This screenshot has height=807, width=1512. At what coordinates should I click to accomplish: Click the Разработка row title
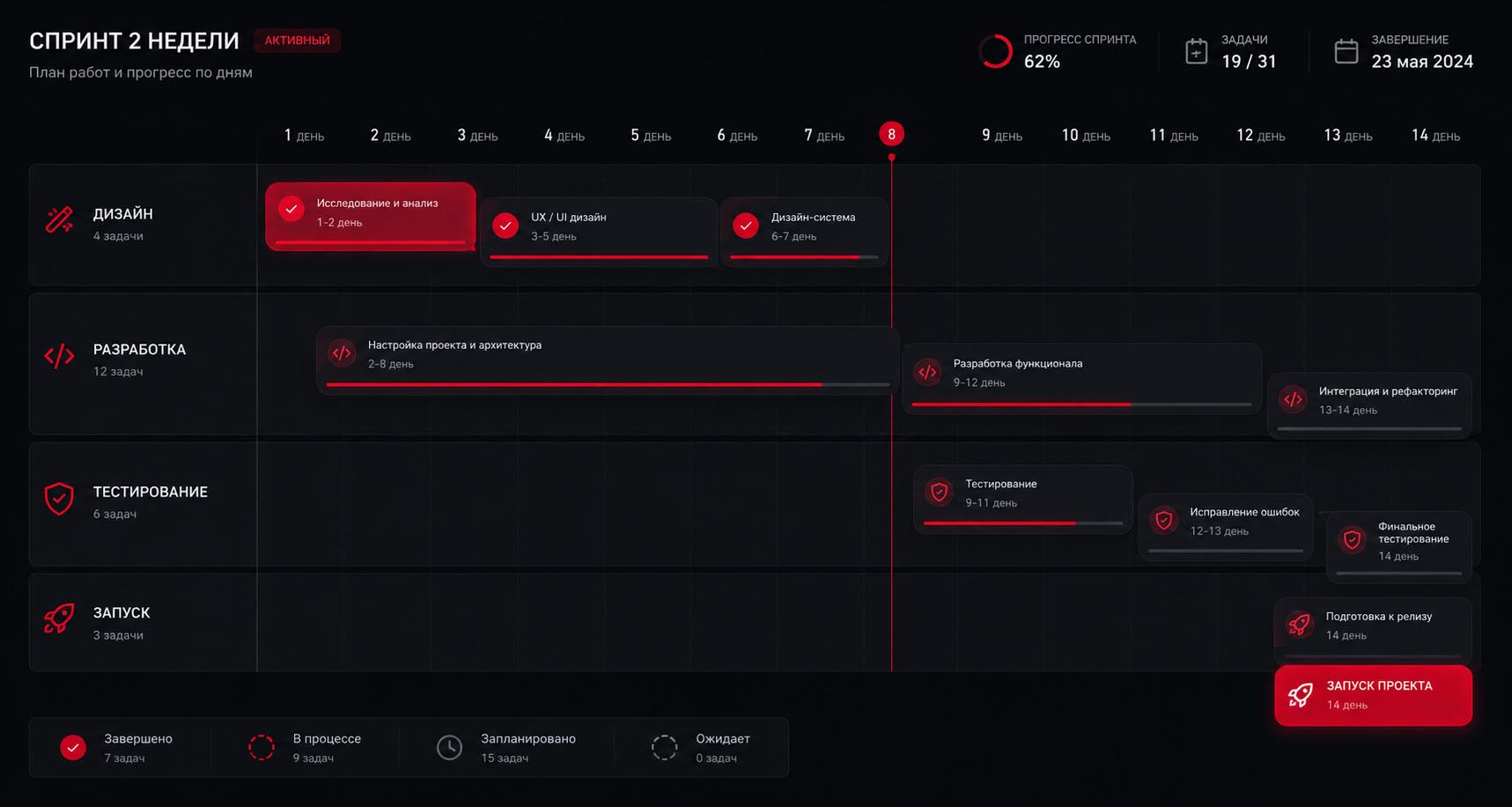click(140, 350)
